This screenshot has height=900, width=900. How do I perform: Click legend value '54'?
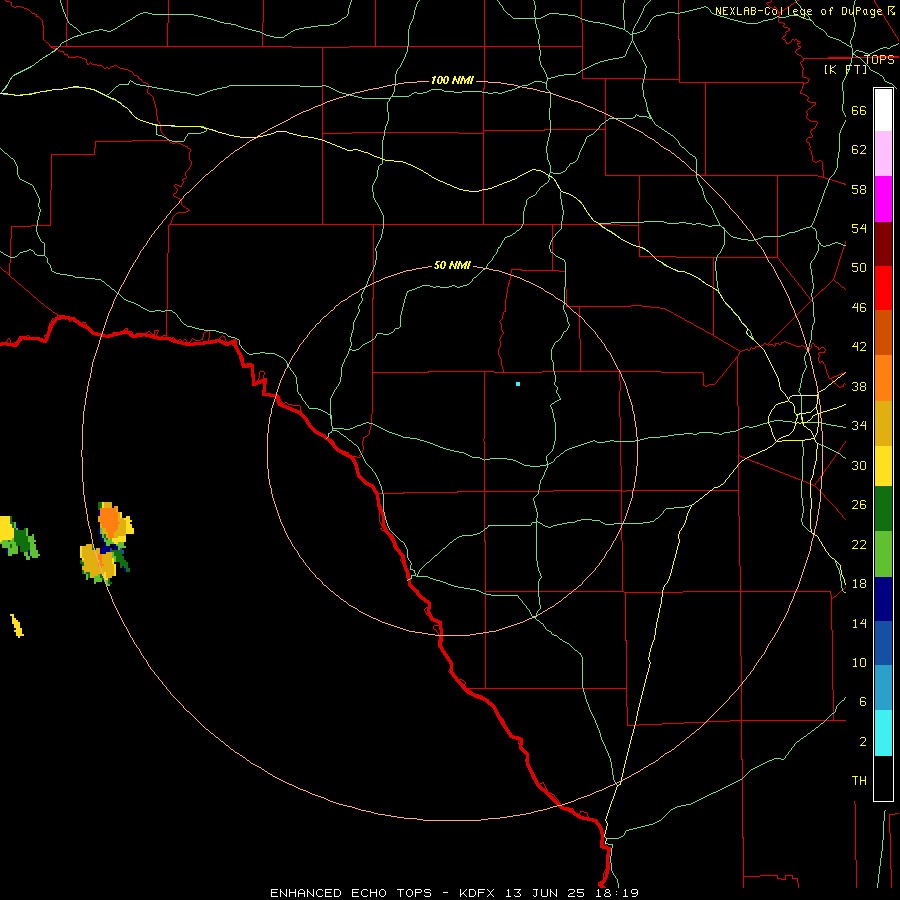(859, 228)
